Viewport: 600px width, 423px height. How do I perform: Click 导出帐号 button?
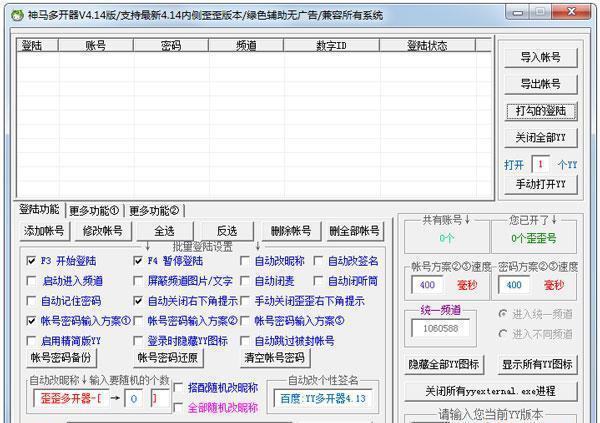[540, 84]
